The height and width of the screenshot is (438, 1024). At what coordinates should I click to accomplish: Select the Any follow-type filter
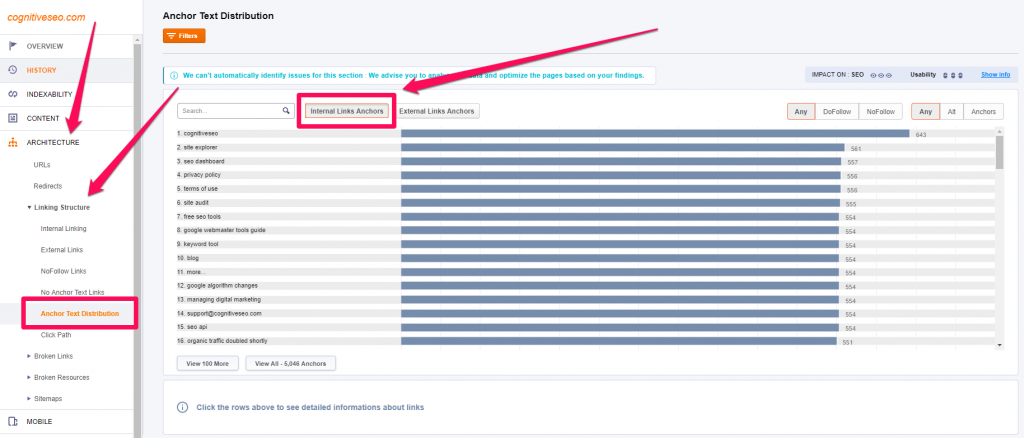tap(801, 112)
